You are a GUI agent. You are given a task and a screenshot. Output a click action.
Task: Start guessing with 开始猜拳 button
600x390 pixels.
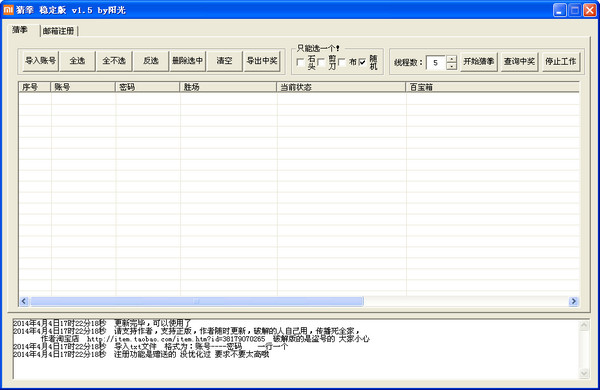(x=478, y=62)
